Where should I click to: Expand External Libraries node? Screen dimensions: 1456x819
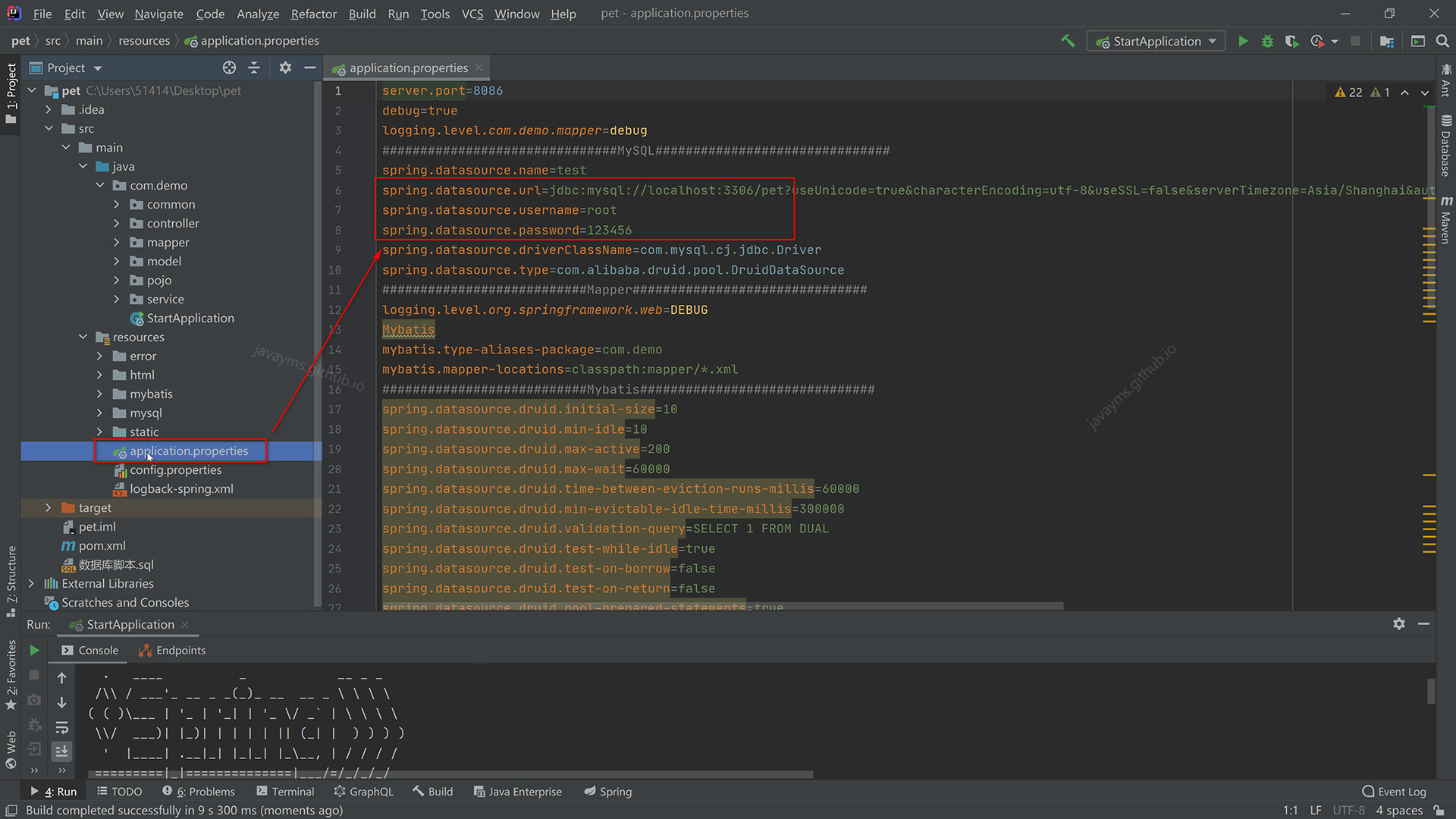pyautogui.click(x=31, y=583)
